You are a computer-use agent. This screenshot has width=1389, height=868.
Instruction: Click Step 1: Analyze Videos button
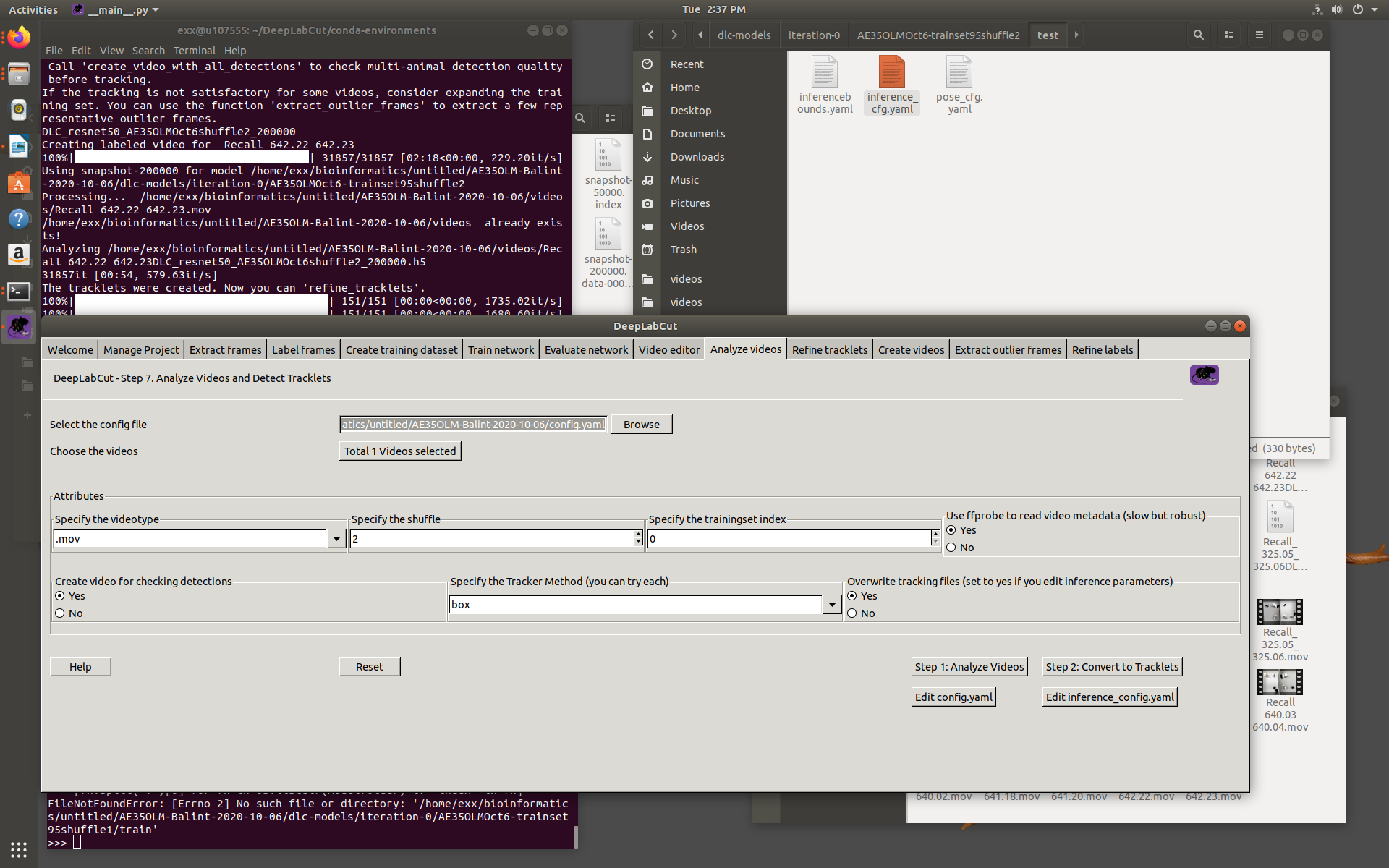[969, 666]
